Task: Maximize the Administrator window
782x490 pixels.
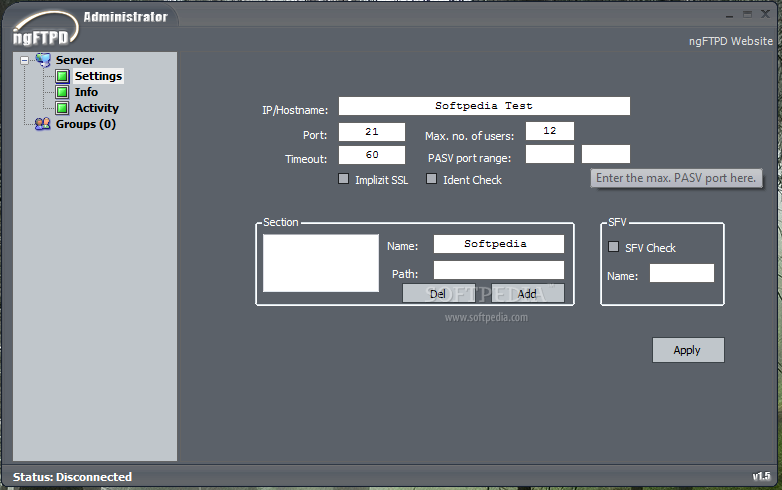Action: point(747,14)
